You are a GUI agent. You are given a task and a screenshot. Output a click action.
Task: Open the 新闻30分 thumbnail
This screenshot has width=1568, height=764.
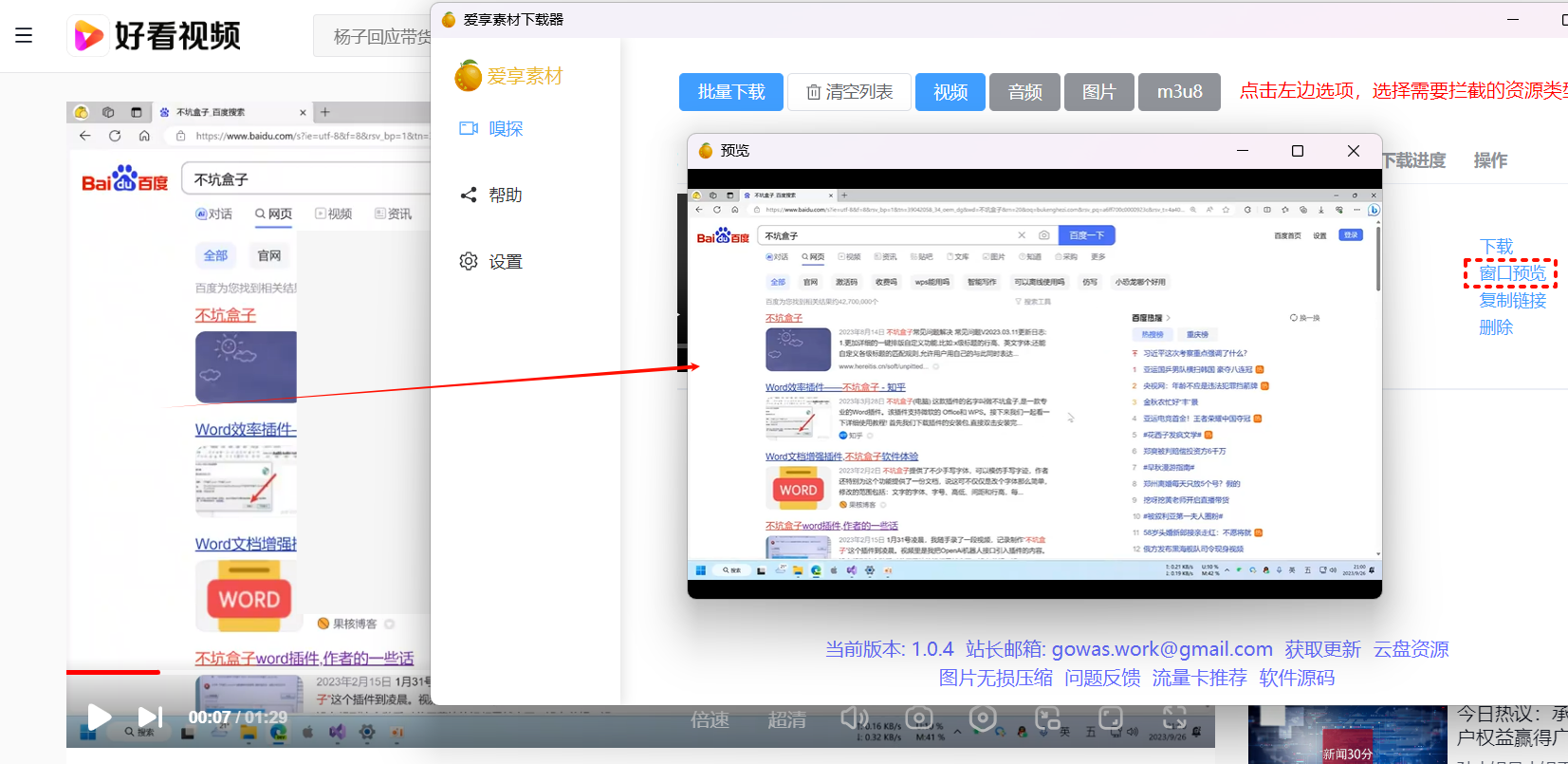[1347, 735]
